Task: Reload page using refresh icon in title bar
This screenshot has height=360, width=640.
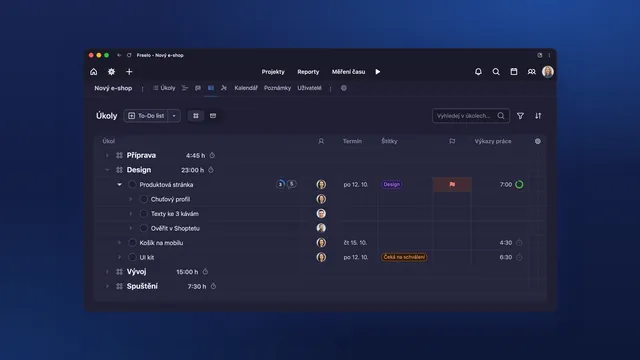Action: [129, 55]
